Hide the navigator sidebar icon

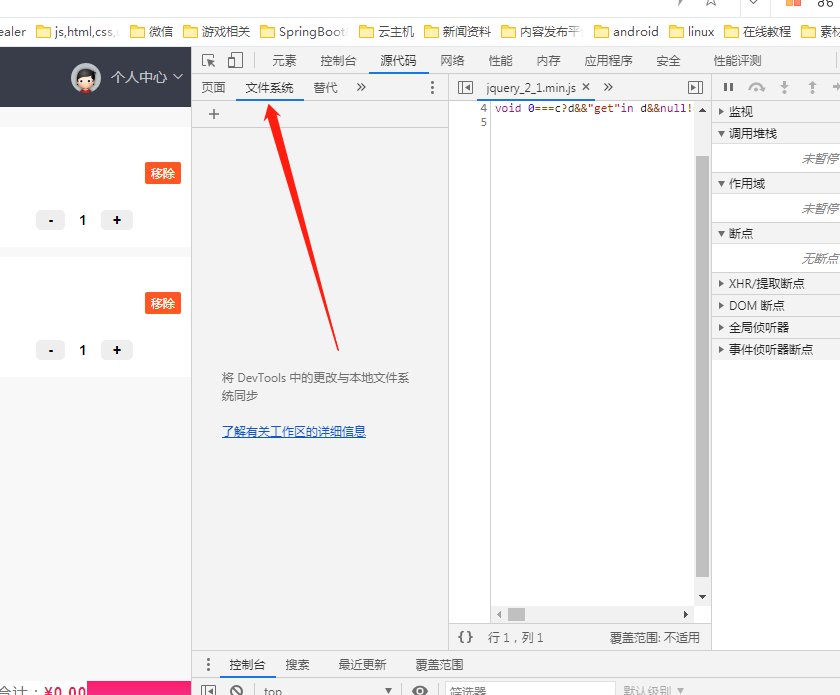[465, 87]
